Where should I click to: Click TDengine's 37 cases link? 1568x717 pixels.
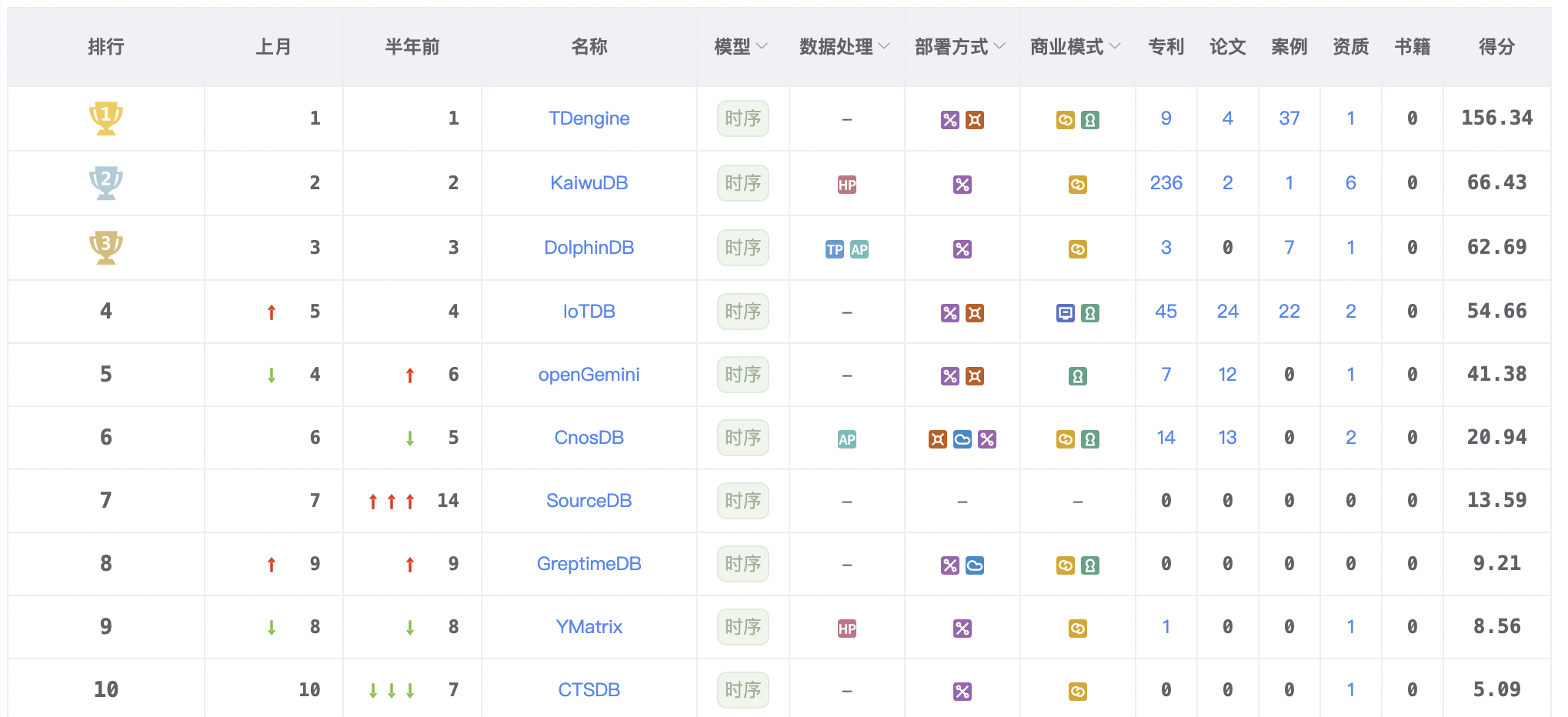(x=1289, y=118)
